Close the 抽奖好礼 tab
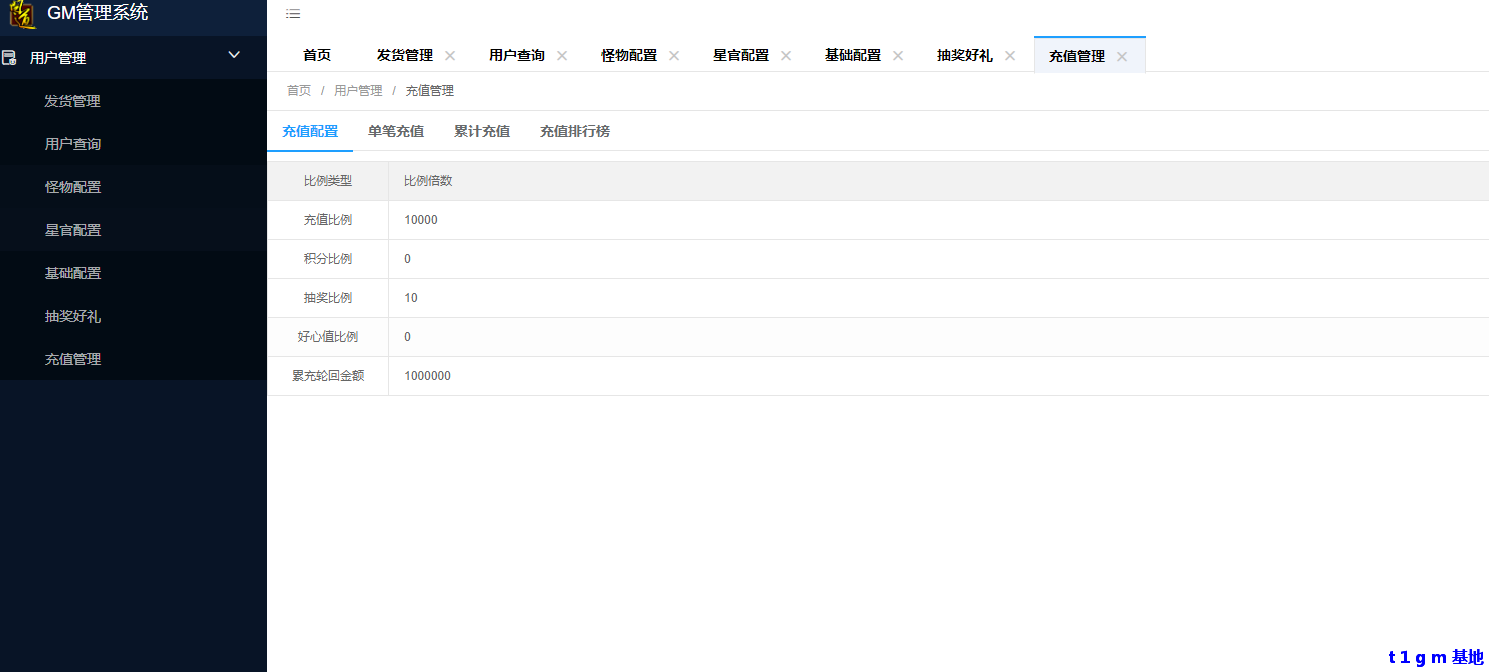This screenshot has height=672, width=1489. pyautogui.click(x=1010, y=56)
